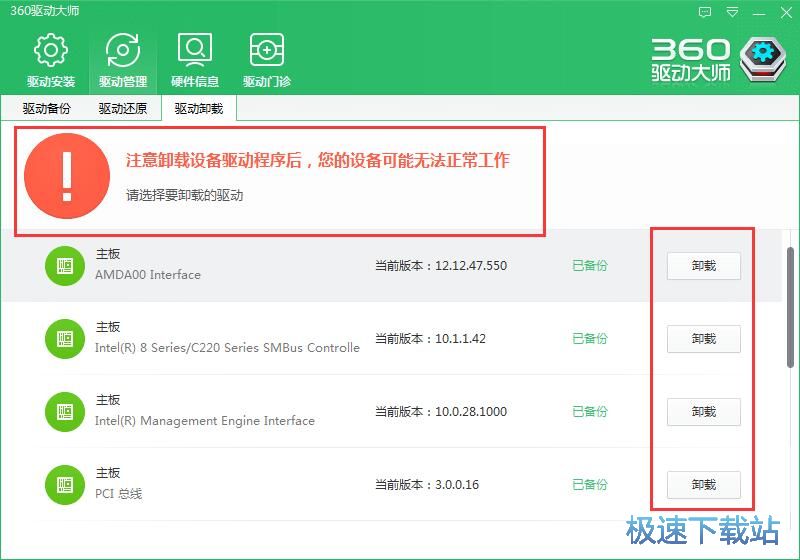Click the 请选择要卸载的驱动 prompt text
This screenshot has width=800, height=560.
[x=185, y=195]
